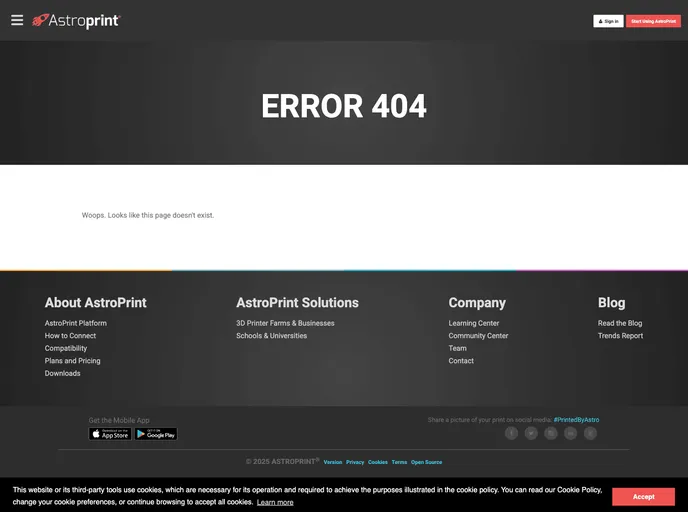Click the AstroPrint rocket logo

[76, 21]
